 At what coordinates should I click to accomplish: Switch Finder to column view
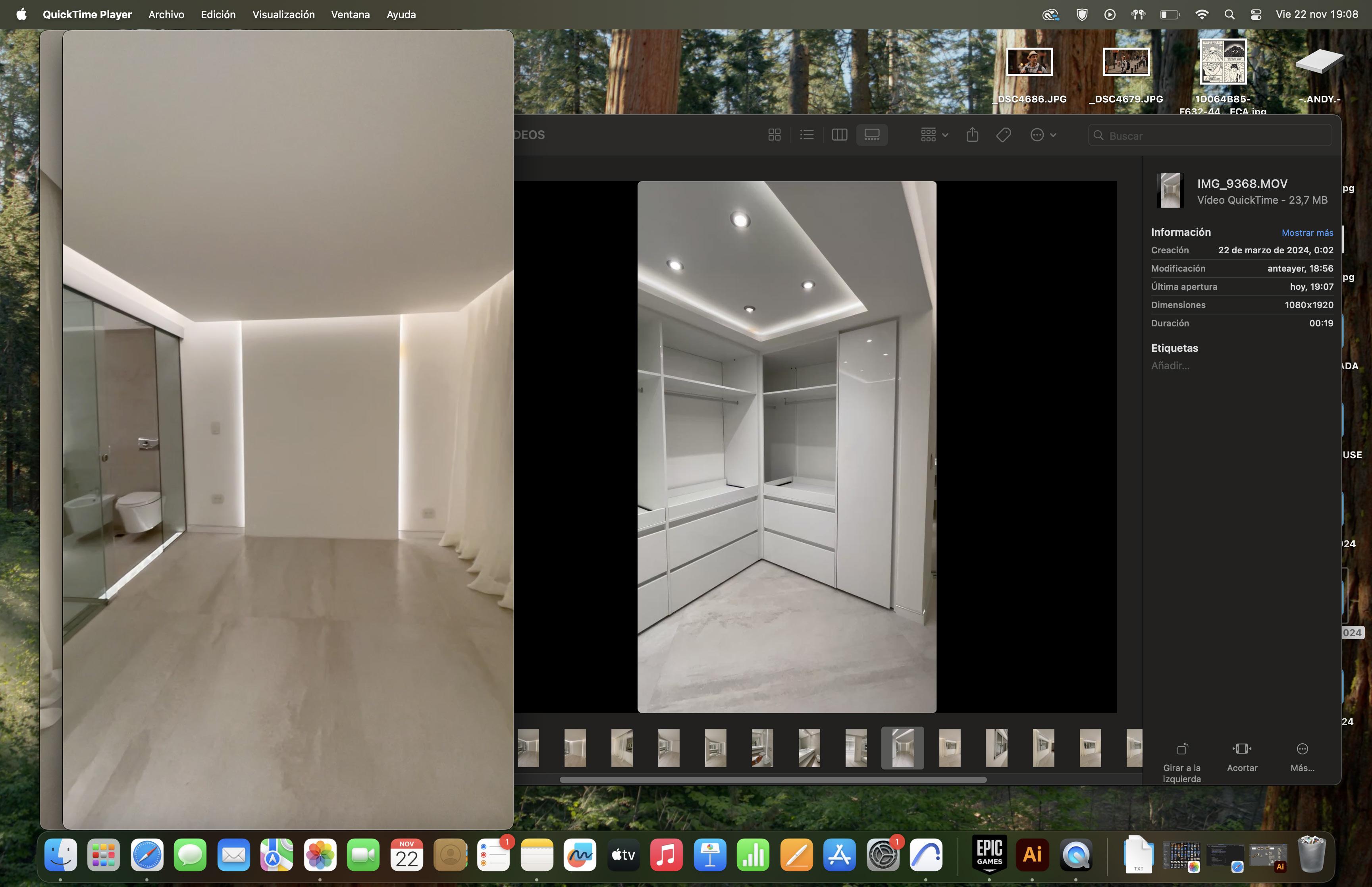click(839, 135)
